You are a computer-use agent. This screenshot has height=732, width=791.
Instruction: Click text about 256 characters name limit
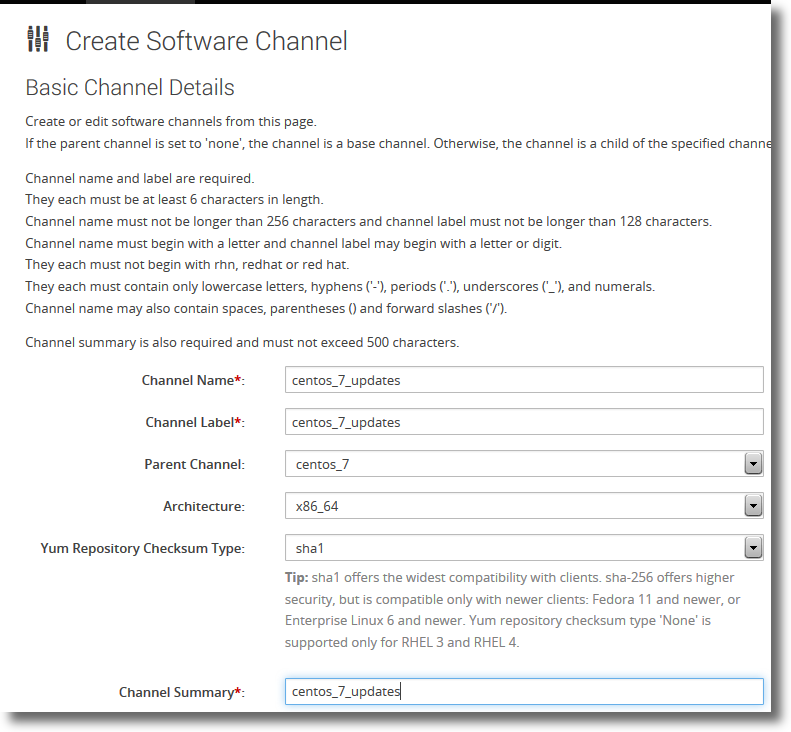pos(368,221)
